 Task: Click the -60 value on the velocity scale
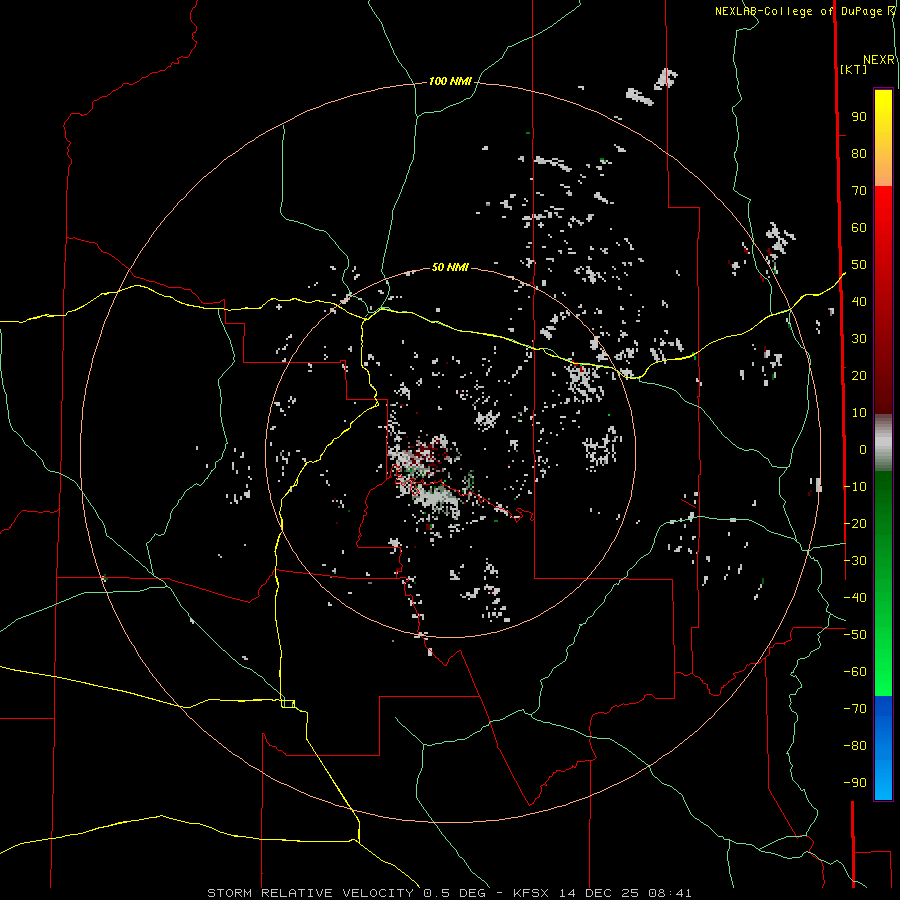(855, 672)
